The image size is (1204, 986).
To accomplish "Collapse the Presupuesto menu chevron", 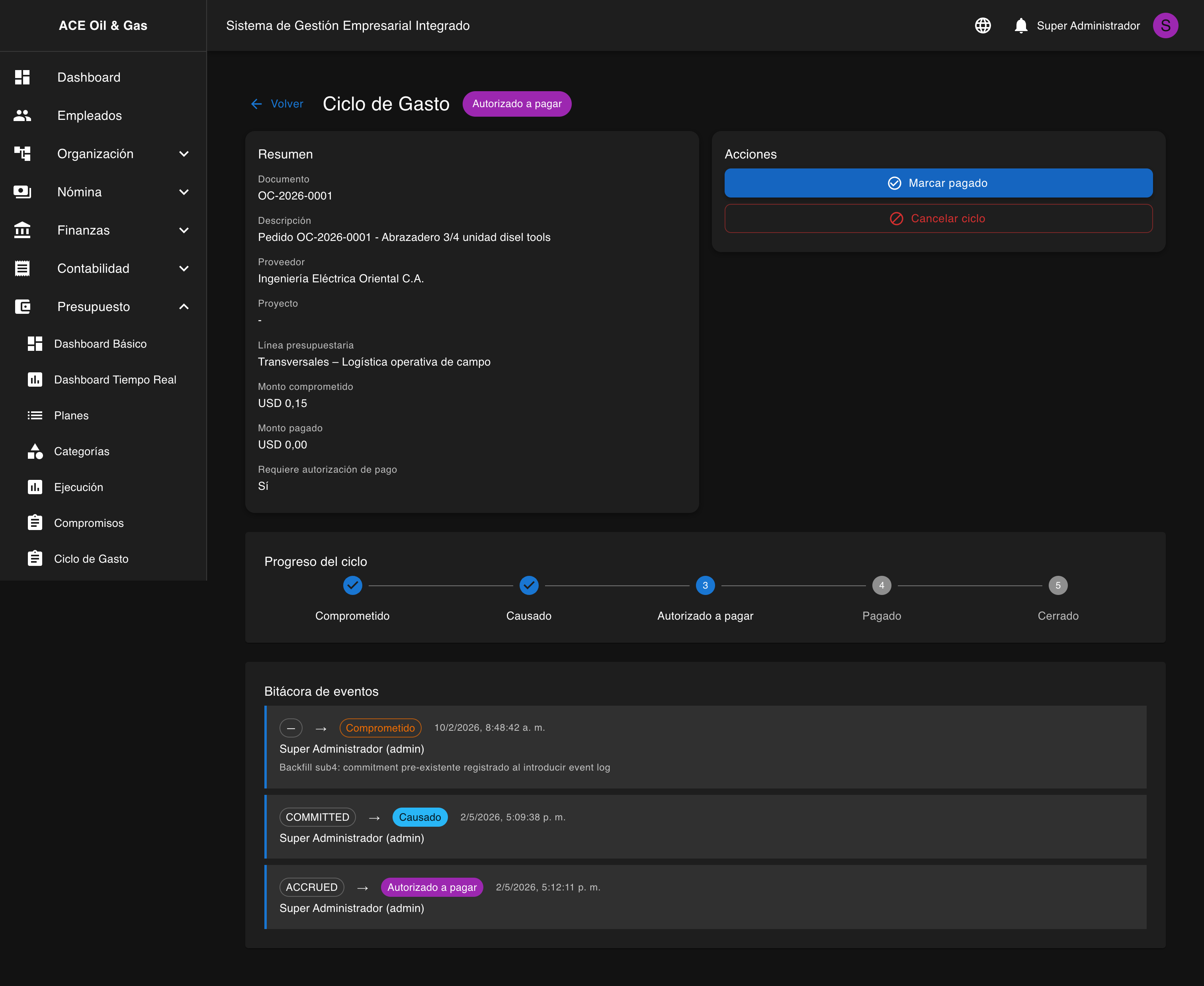I will (184, 307).
